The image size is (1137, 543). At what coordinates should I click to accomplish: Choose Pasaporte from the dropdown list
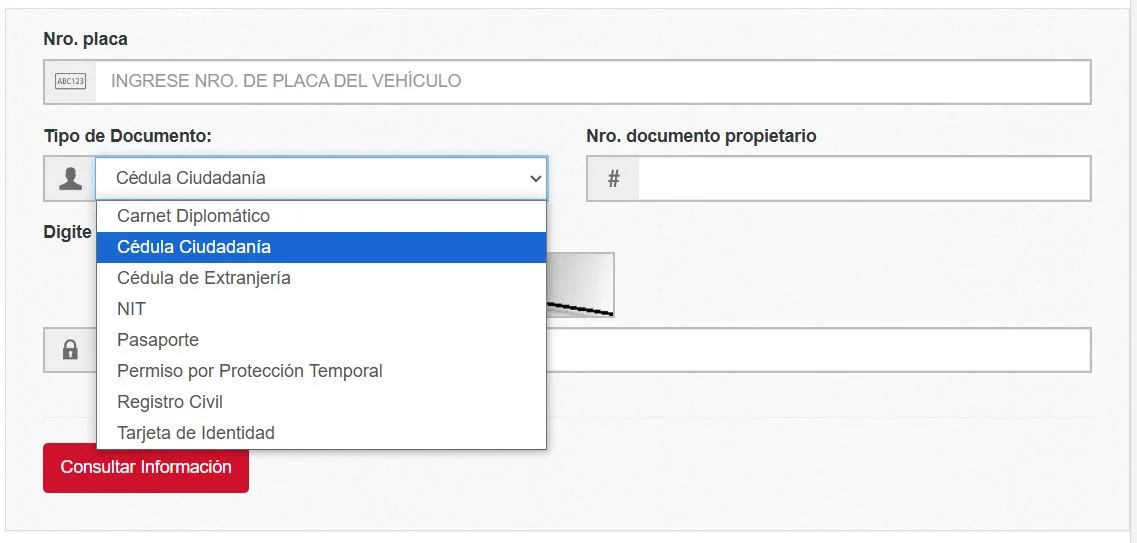(158, 340)
